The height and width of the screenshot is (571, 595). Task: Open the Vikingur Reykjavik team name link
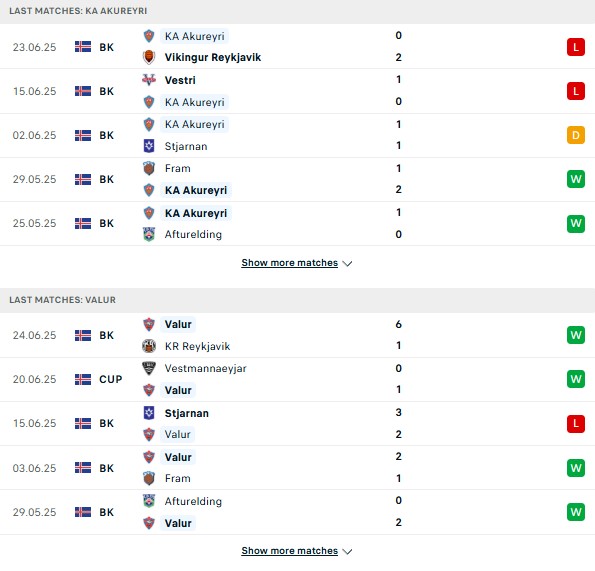[x=212, y=57]
